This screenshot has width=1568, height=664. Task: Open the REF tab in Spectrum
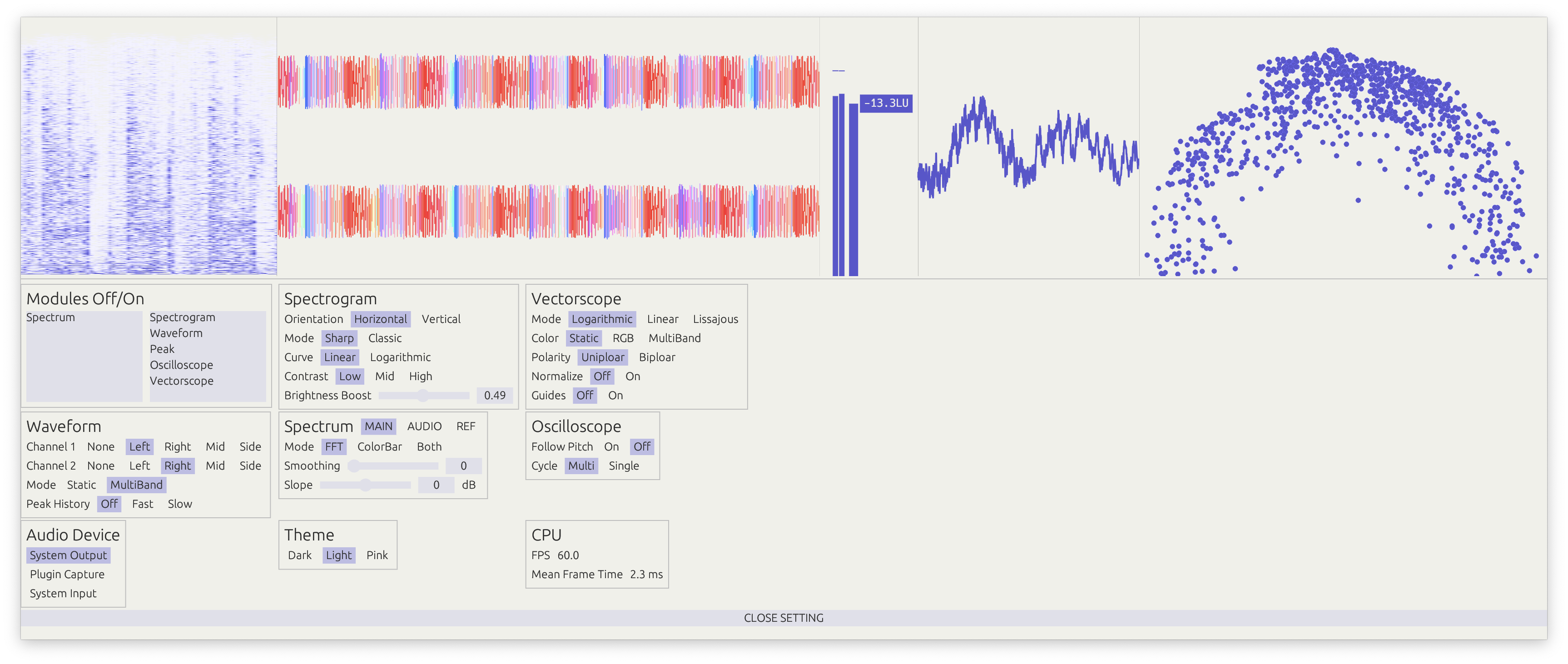pos(466,426)
